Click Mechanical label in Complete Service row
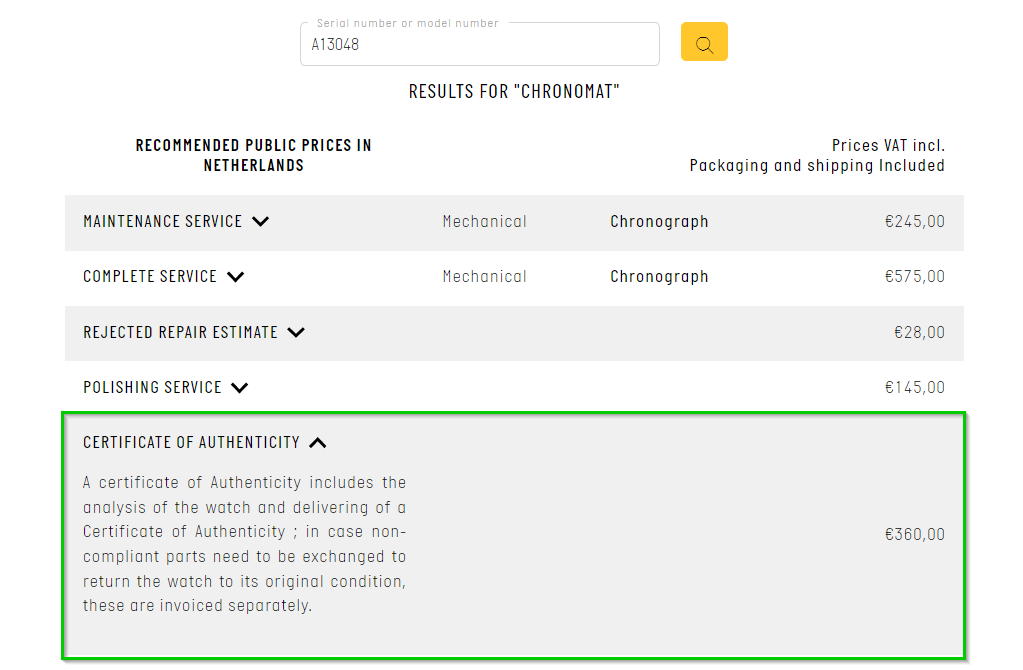Viewport: 1023px width, 670px height. point(484,277)
